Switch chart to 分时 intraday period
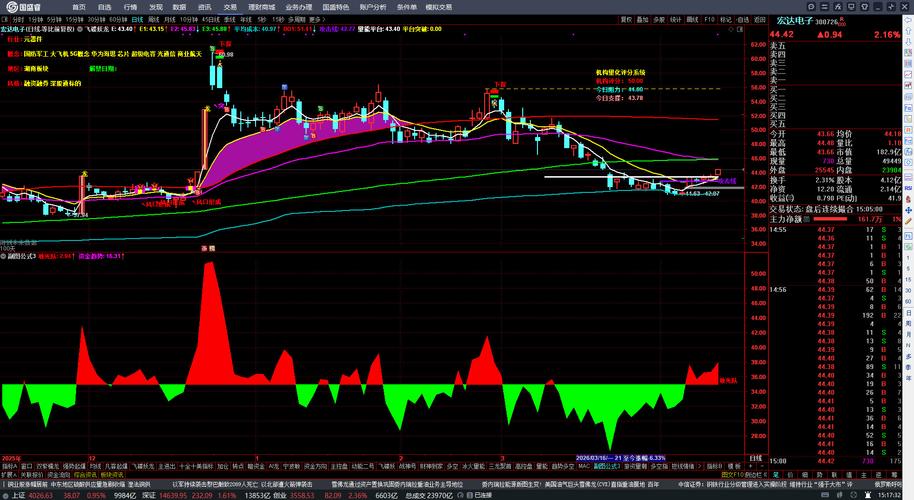The width and height of the screenshot is (914, 500). coord(19,20)
